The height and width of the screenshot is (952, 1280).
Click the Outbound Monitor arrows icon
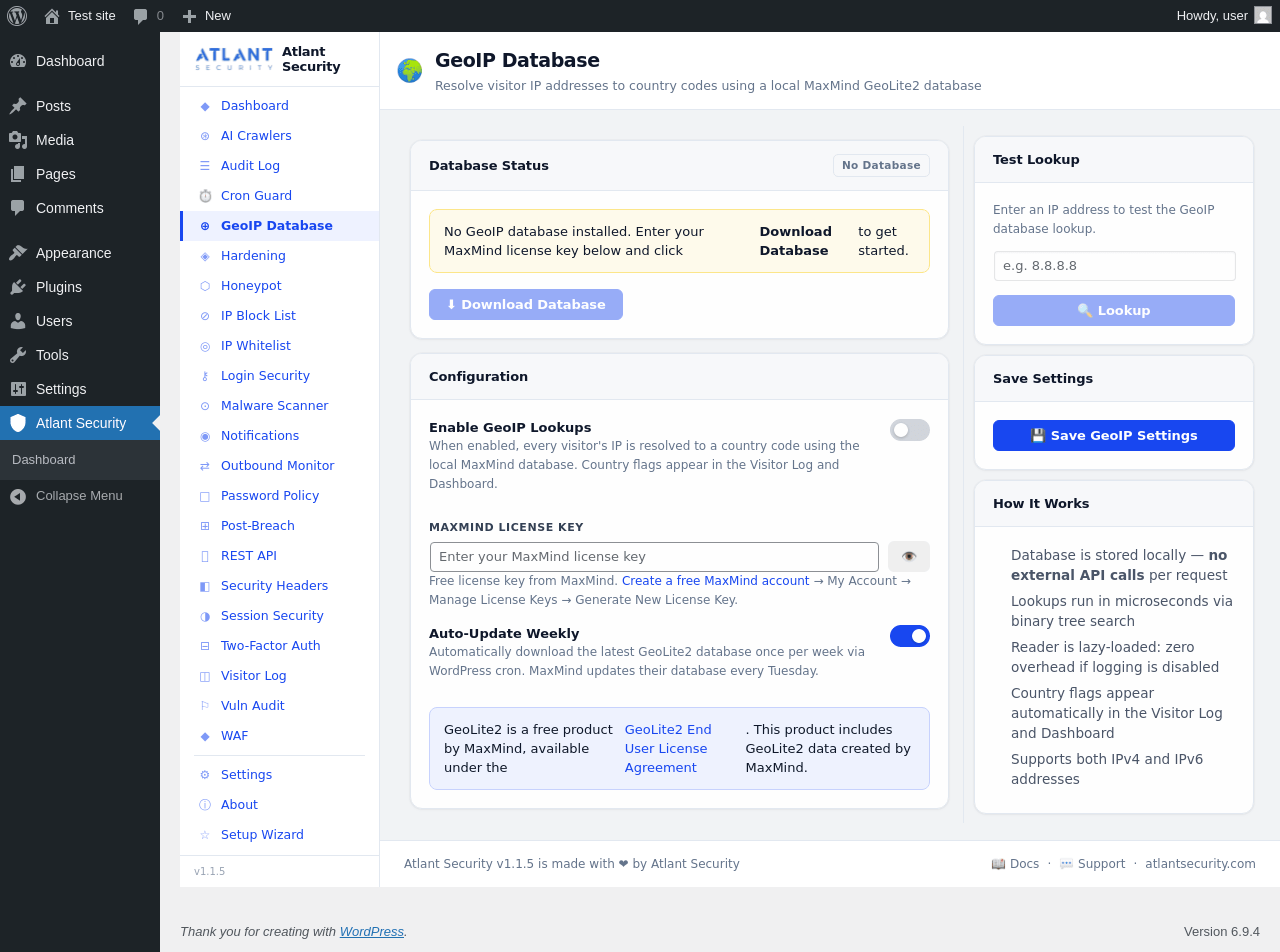205,466
